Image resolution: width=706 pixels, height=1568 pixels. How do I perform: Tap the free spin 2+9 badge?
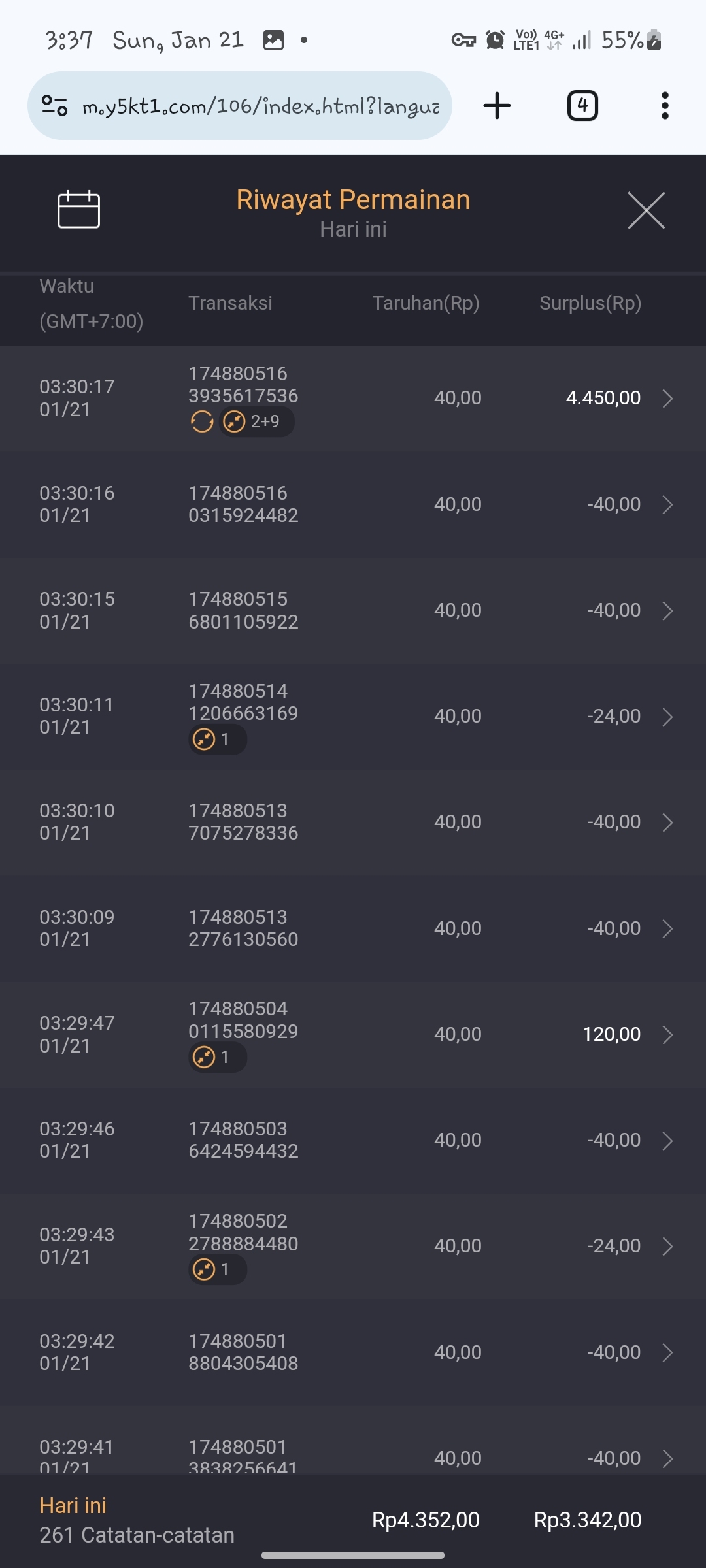[x=256, y=421]
